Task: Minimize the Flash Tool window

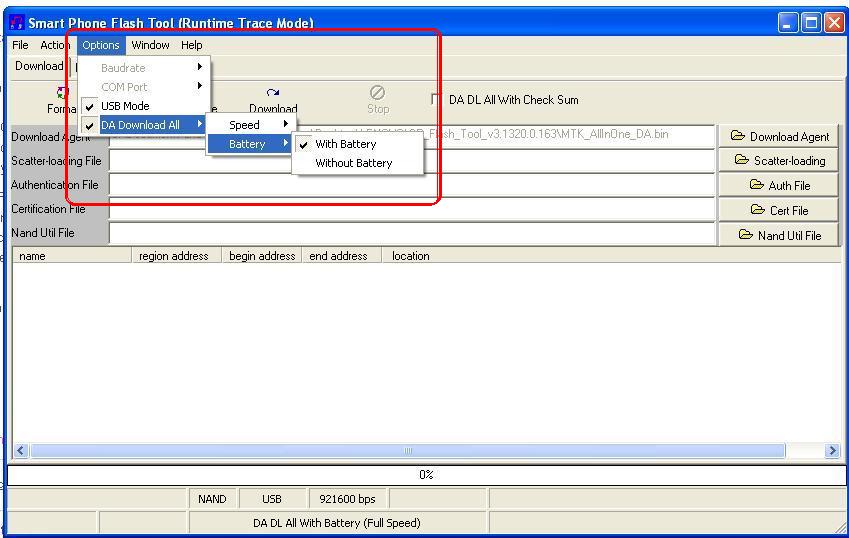Action: [788, 23]
